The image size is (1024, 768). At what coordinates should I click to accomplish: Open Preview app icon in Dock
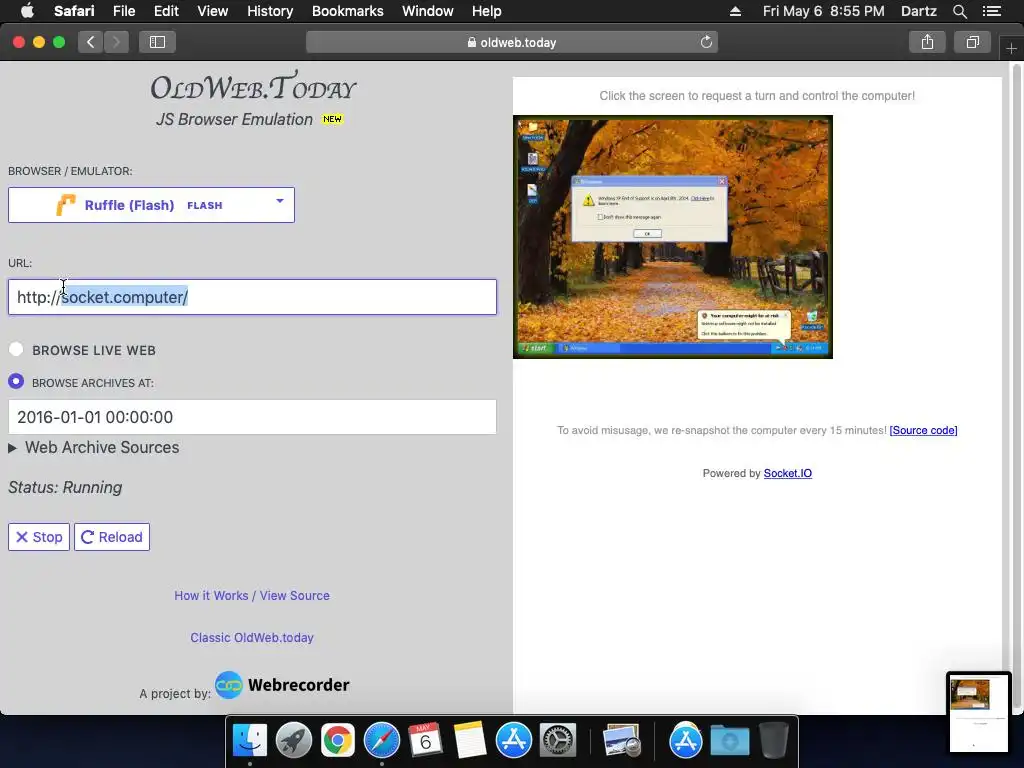[x=622, y=741]
